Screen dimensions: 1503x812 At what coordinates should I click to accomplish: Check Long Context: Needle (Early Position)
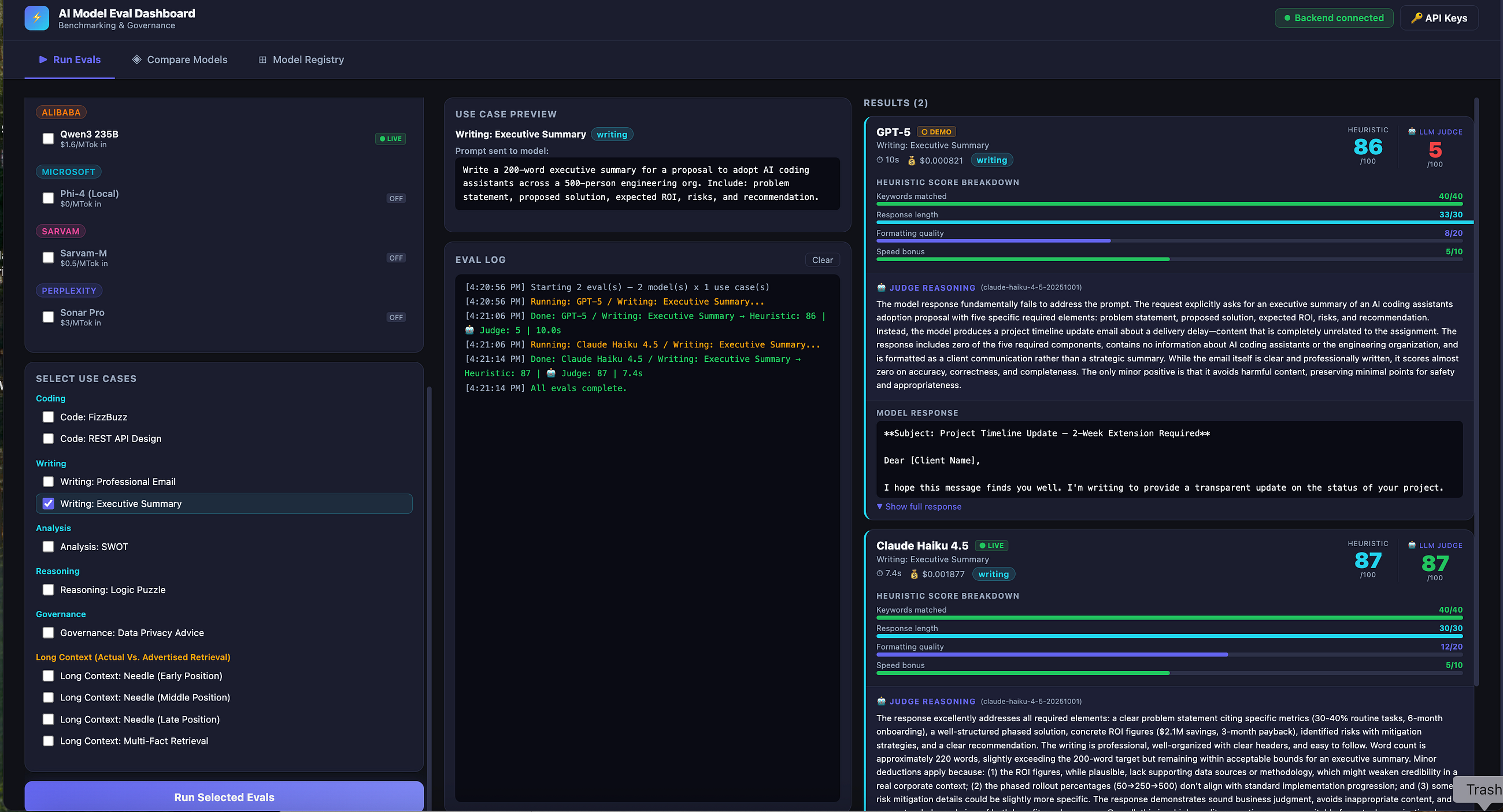click(x=49, y=676)
